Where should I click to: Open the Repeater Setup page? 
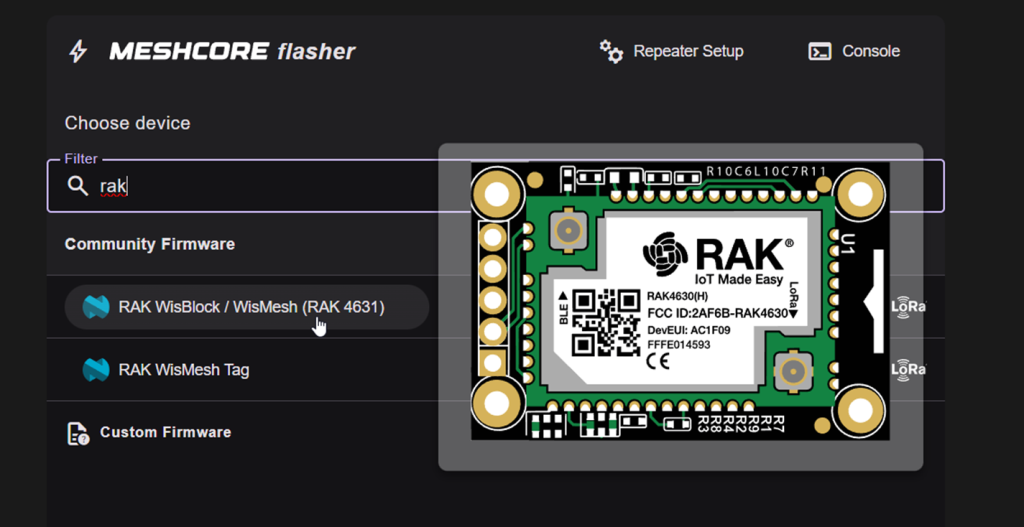click(688, 51)
